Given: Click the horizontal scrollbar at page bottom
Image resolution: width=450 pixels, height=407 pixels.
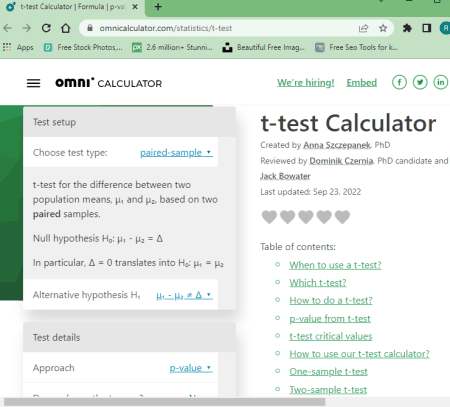Looking at the screenshot, I should point(164,402).
